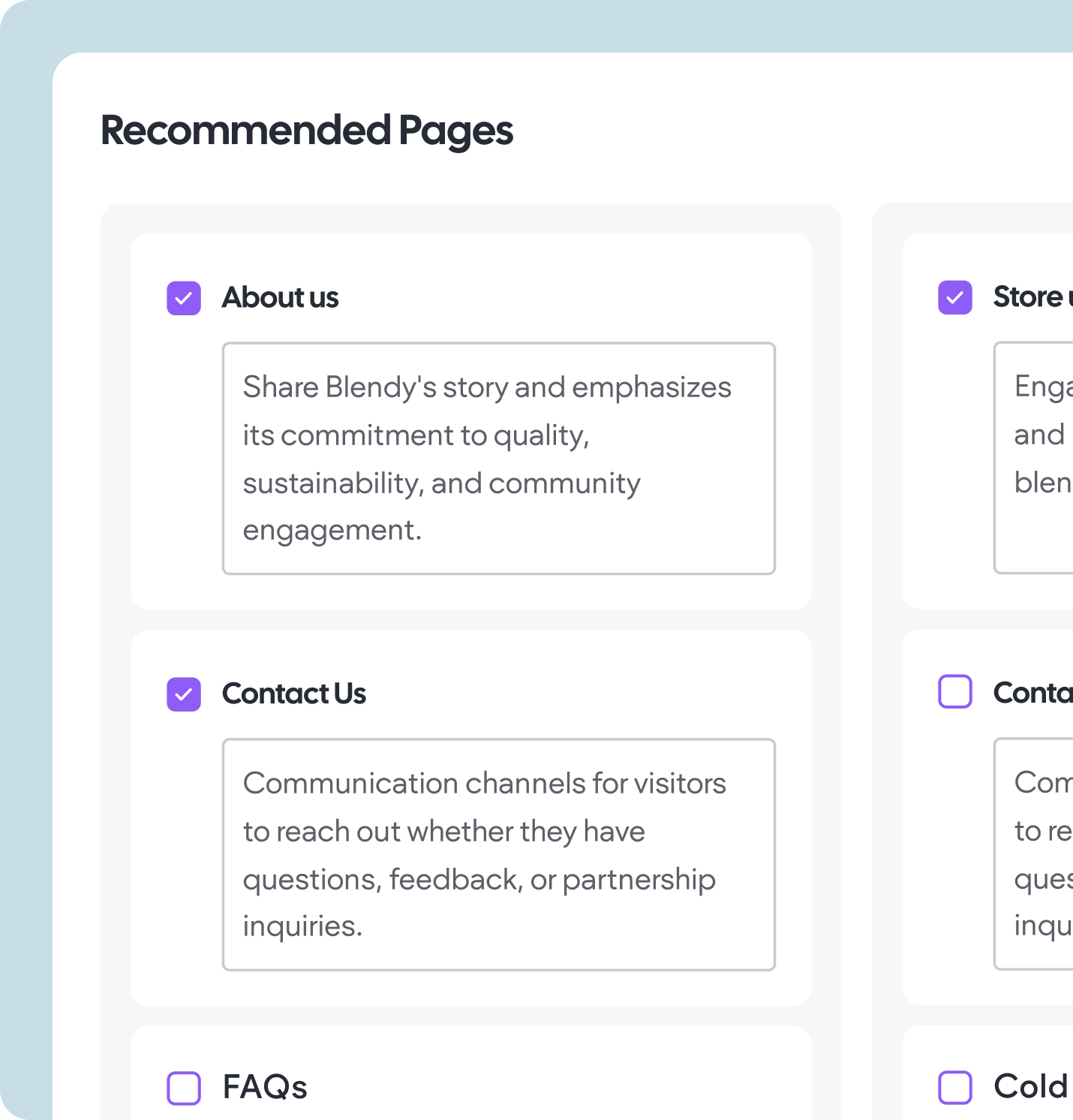Image resolution: width=1073 pixels, height=1120 pixels.
Task: Toggle the checked Store checkbox
Action: pyautogui.click(x=955, y=297)
